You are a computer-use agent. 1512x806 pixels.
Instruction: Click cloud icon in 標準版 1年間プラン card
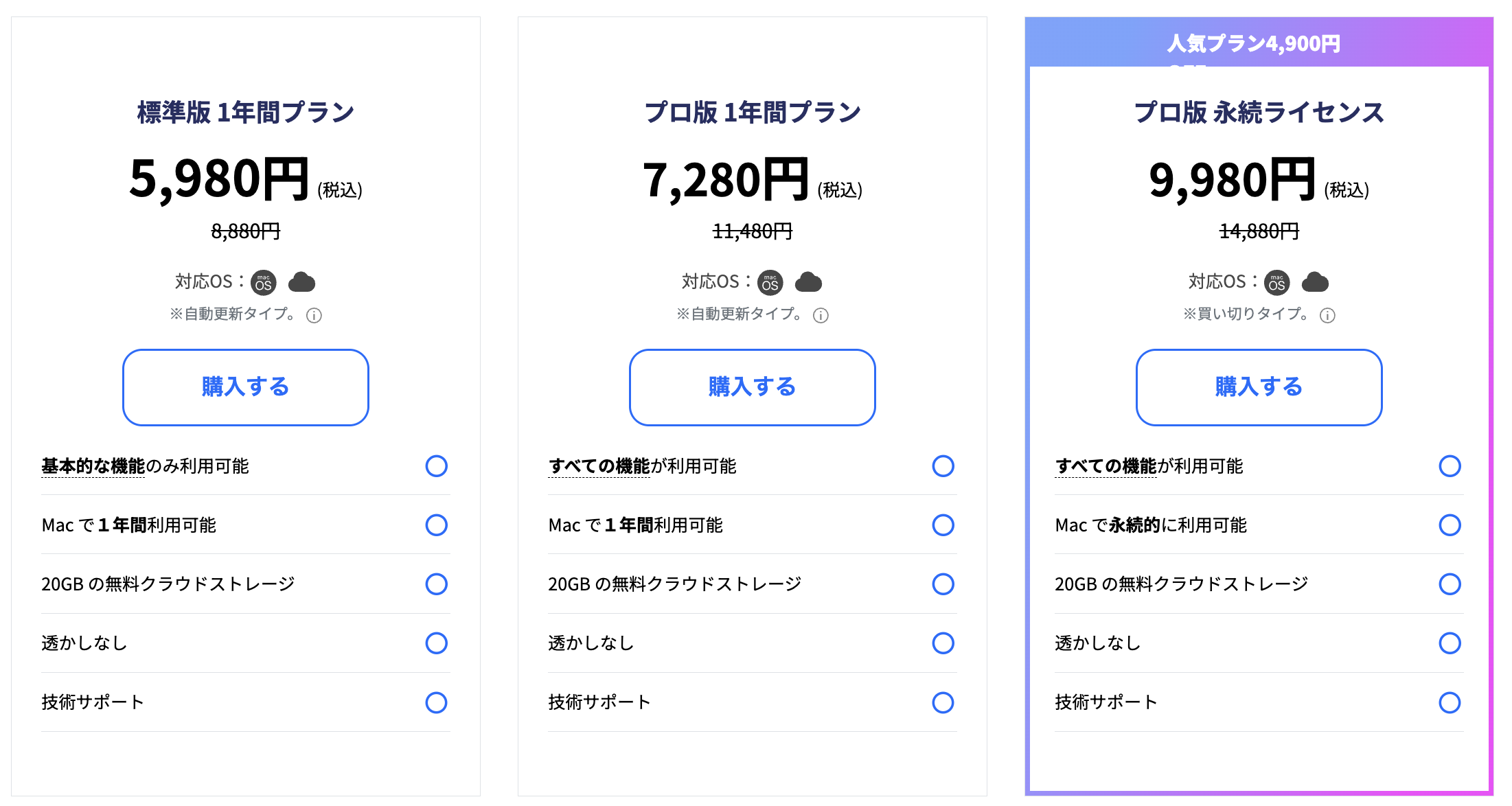click(x=301, y=282)
